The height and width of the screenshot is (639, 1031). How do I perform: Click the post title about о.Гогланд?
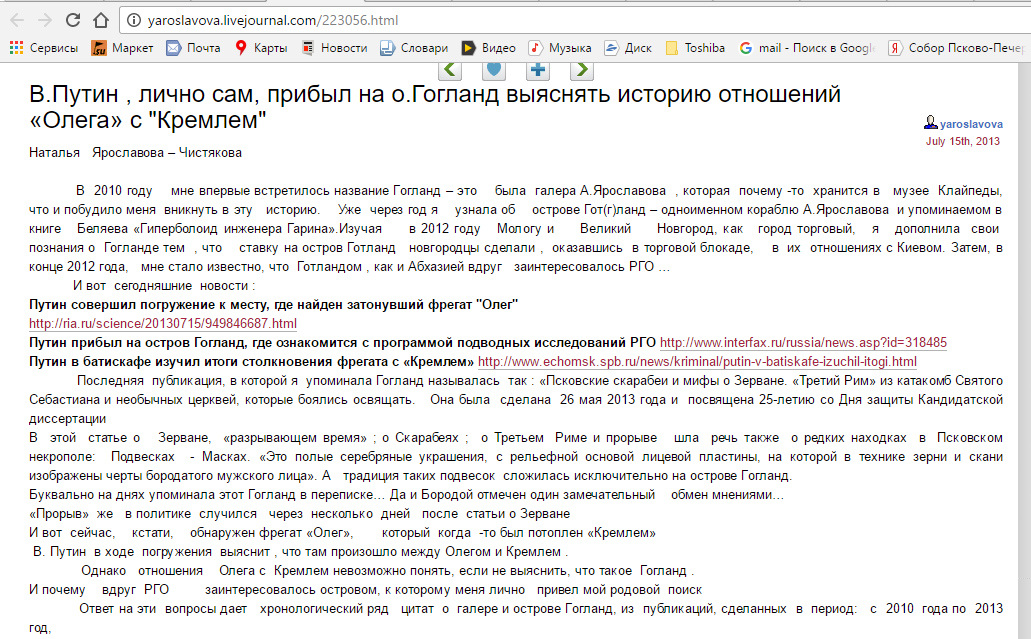[435, 107]
